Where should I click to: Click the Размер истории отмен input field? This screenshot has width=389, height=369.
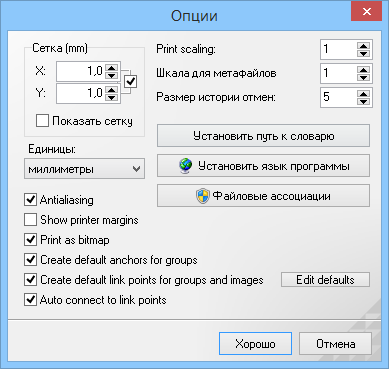pyautogui.click(x=339, y=97)
